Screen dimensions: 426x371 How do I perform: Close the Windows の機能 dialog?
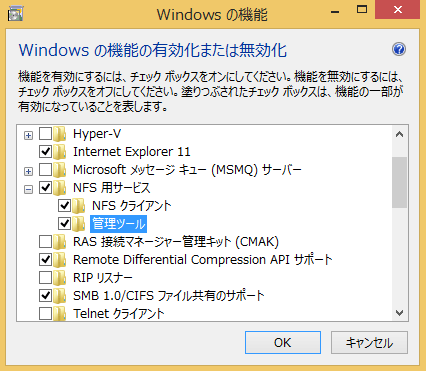tap(397, 9)
